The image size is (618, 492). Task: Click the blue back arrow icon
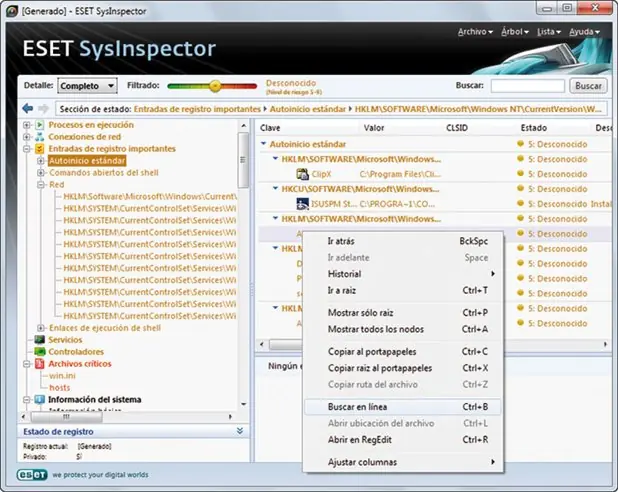tap(28, 108)
